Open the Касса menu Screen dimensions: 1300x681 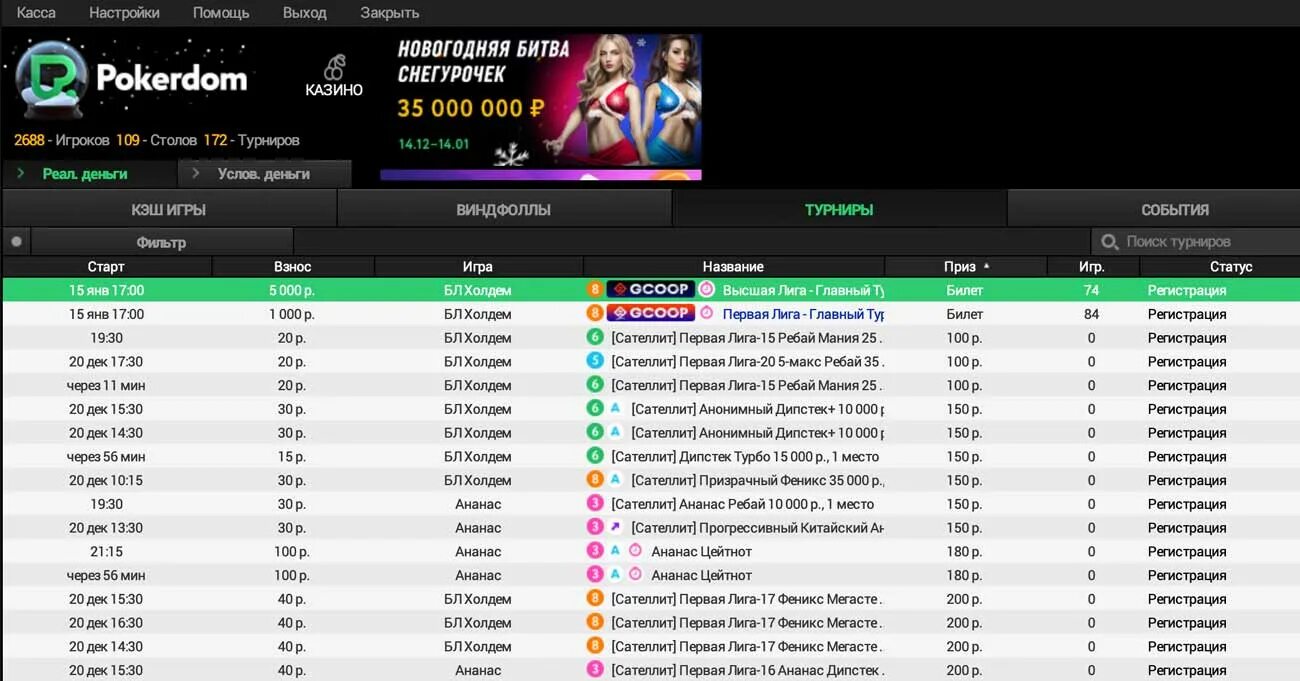(36, 13)
